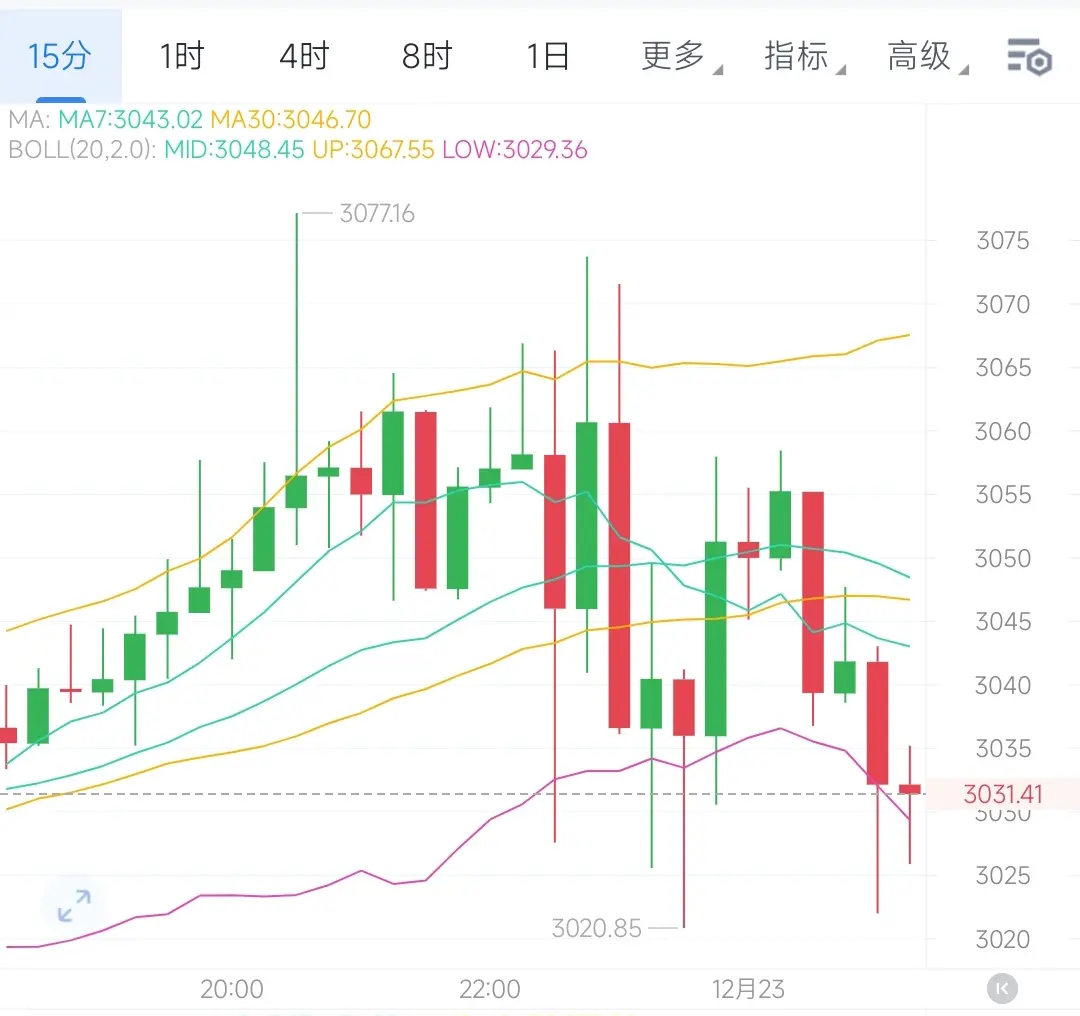
Task: Select the 15分 timeframe tab
Action: point(60,56)
